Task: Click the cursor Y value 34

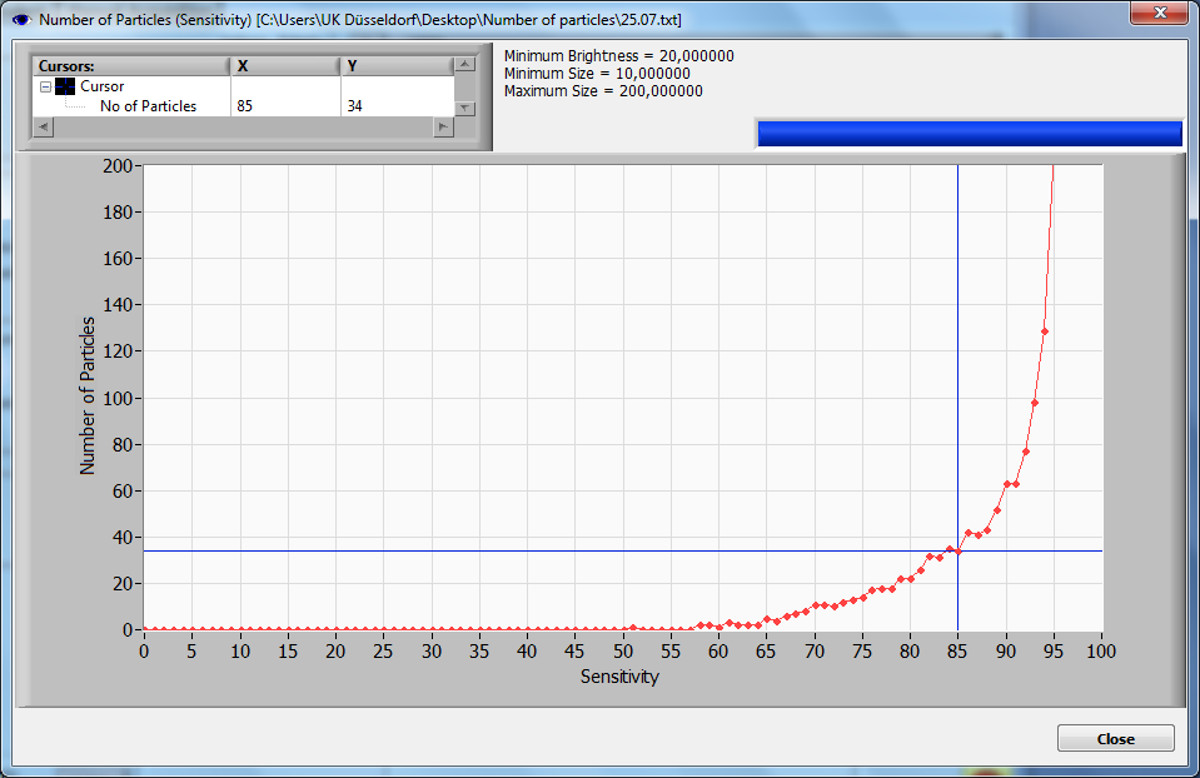Action: [x=355, y=106]
